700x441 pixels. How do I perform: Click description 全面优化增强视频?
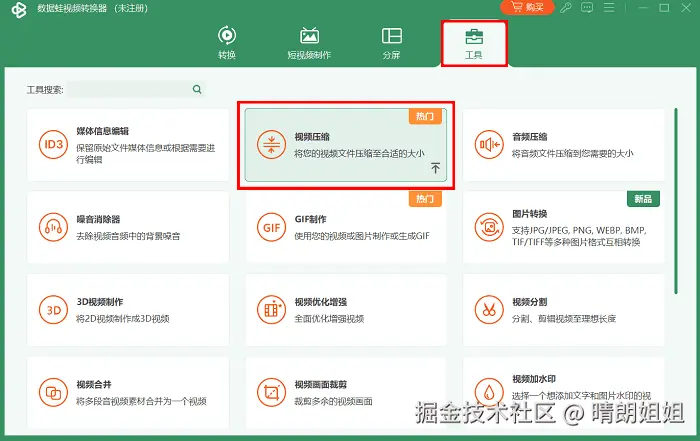pos(329,319)
